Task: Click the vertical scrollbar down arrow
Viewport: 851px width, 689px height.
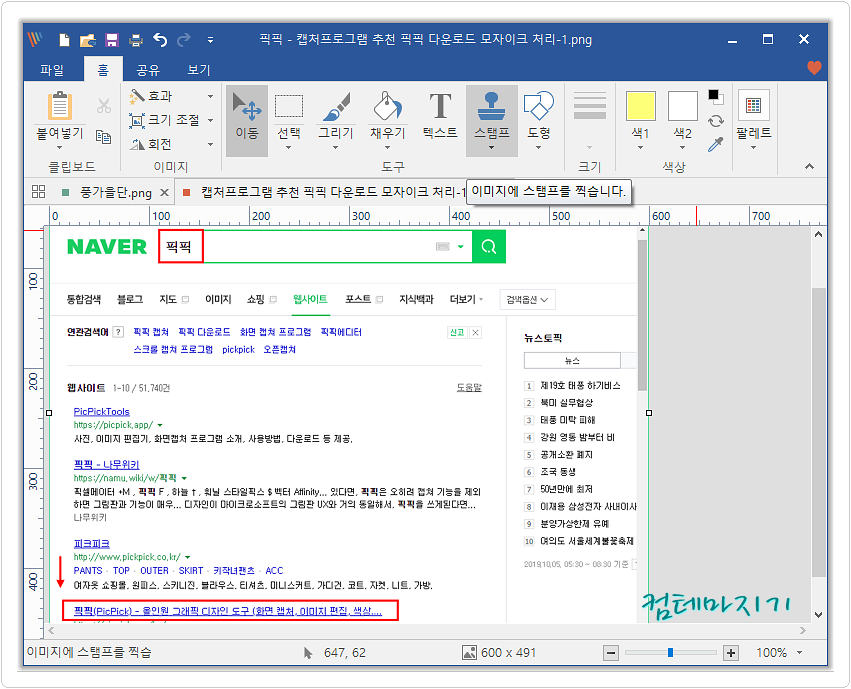Action: (x=818, y=615)
